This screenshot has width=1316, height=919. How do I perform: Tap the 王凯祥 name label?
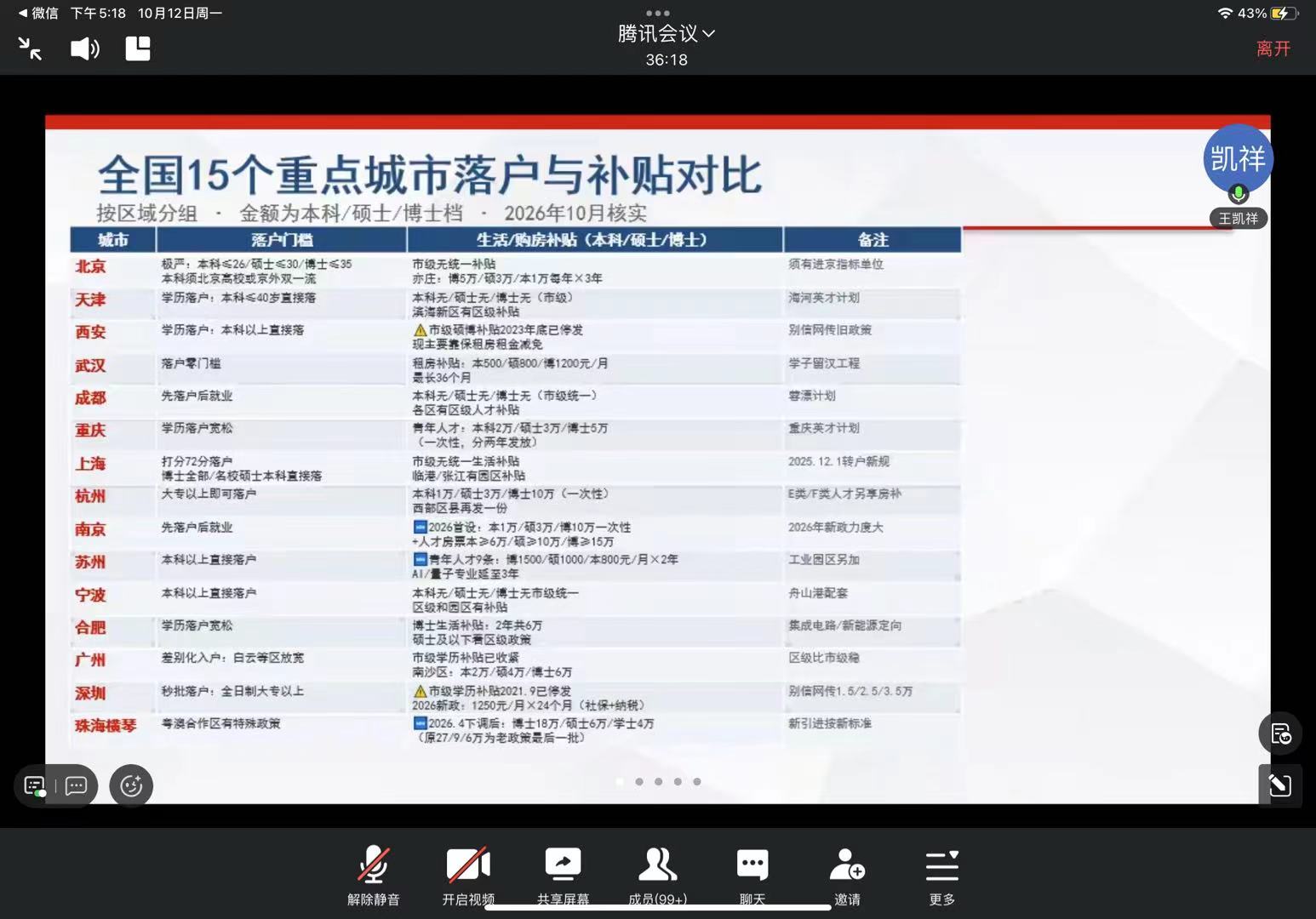(1238, 219)
